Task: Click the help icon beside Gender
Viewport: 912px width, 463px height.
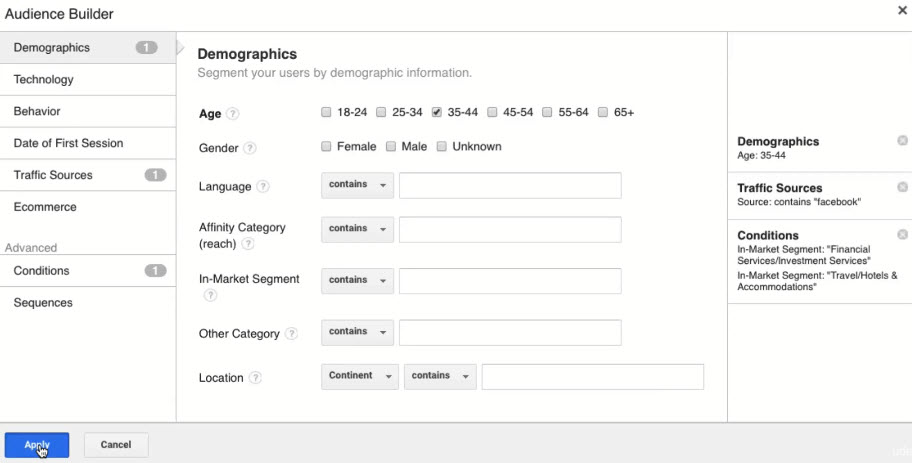Action: coord(250,148)
